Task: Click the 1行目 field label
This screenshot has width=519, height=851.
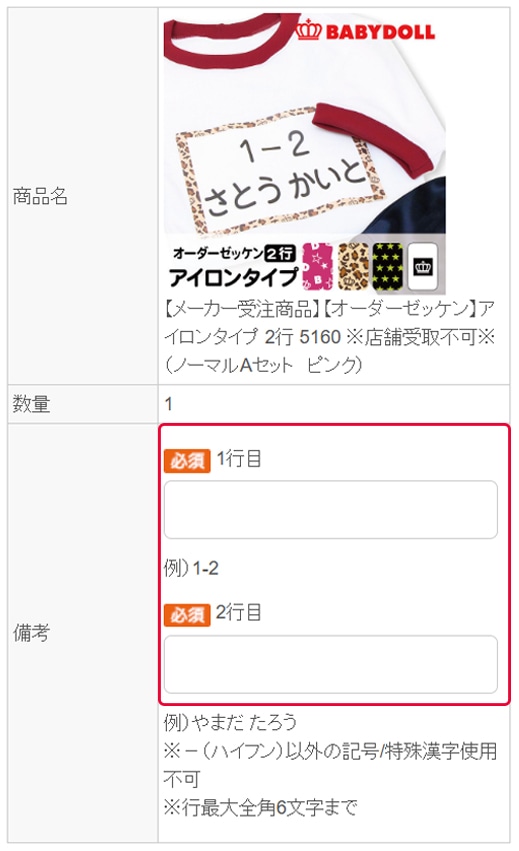Action: point(239,459)
